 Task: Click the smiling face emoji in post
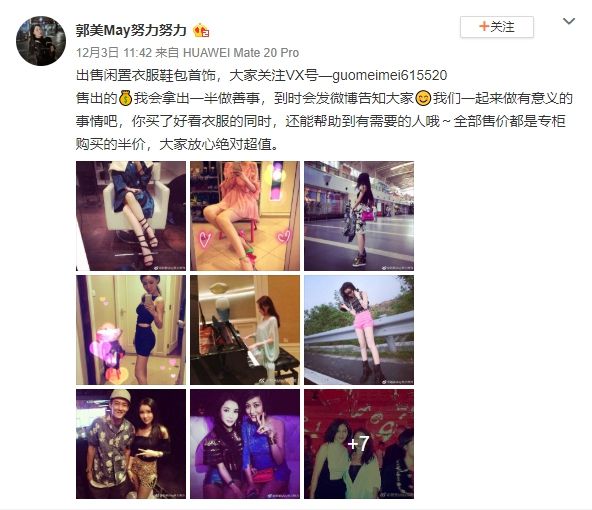pos(423,98)
